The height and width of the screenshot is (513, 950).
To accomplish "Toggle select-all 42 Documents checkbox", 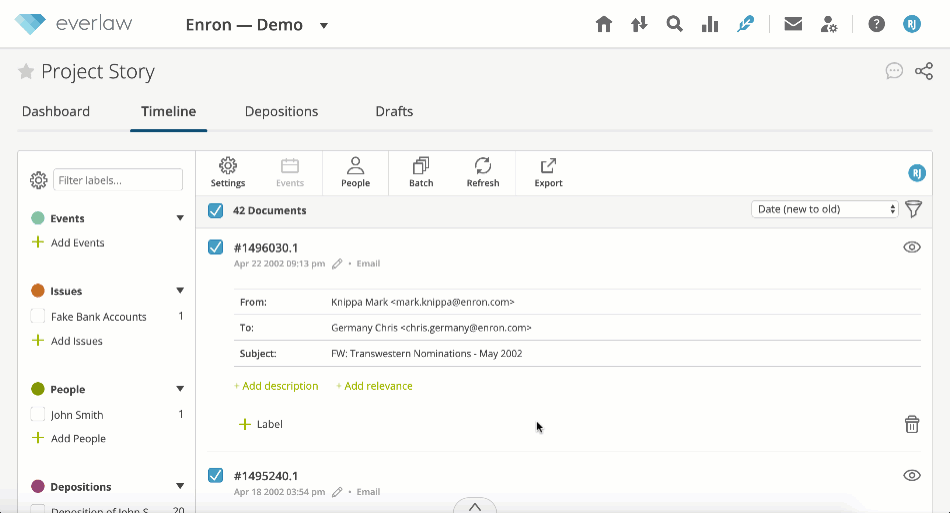I will point(215,210).
